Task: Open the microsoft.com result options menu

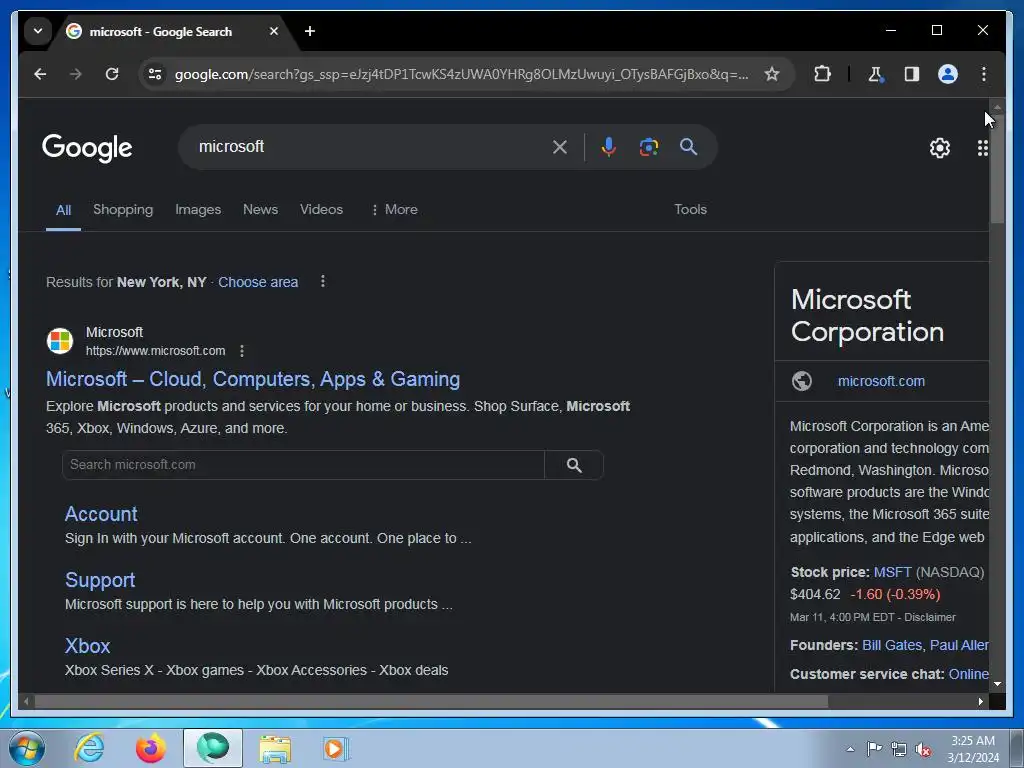Action: (x=242, y=351)
